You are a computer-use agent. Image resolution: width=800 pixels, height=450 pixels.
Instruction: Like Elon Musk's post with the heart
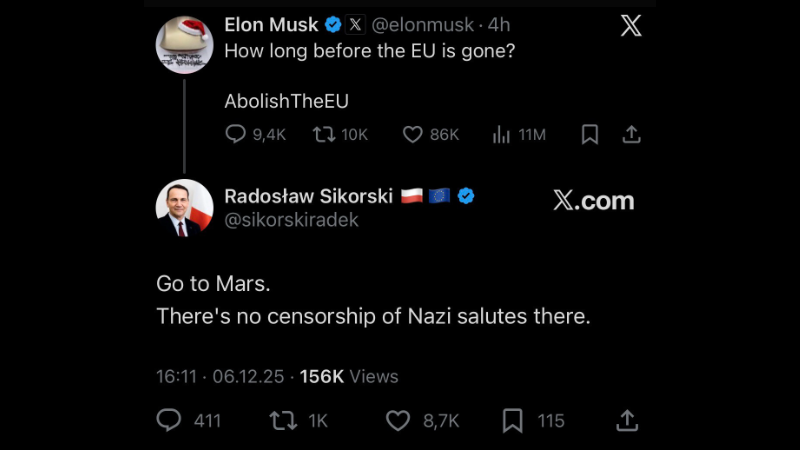412,134
